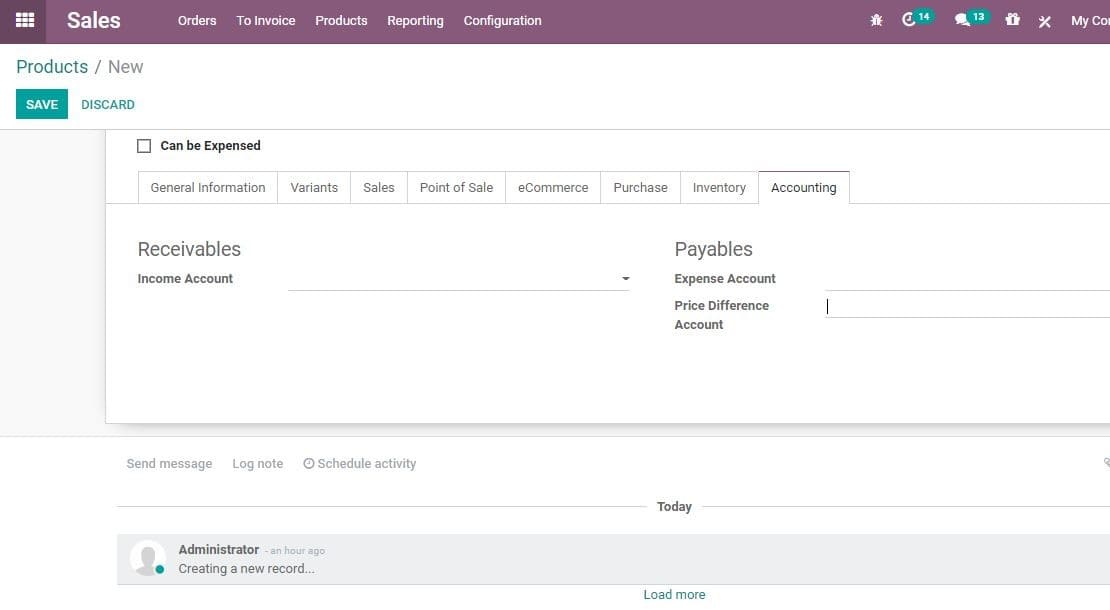The image size is (1110, 610).
Task: Open the Administrator avatar in the message log
Action: coord(147,557)
